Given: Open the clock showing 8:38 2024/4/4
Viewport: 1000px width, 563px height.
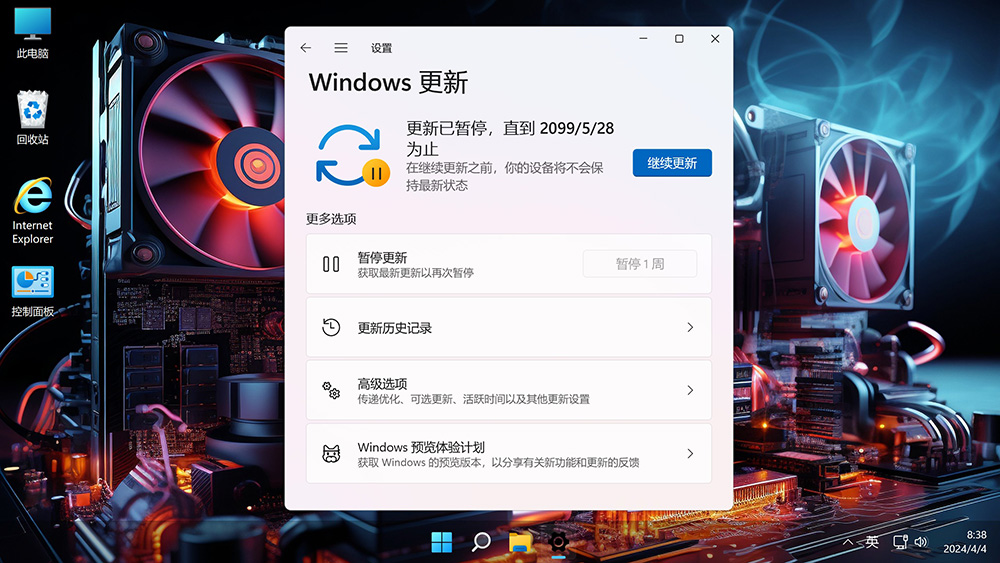Looking at the screenshot, I should (x=965, y=541).
